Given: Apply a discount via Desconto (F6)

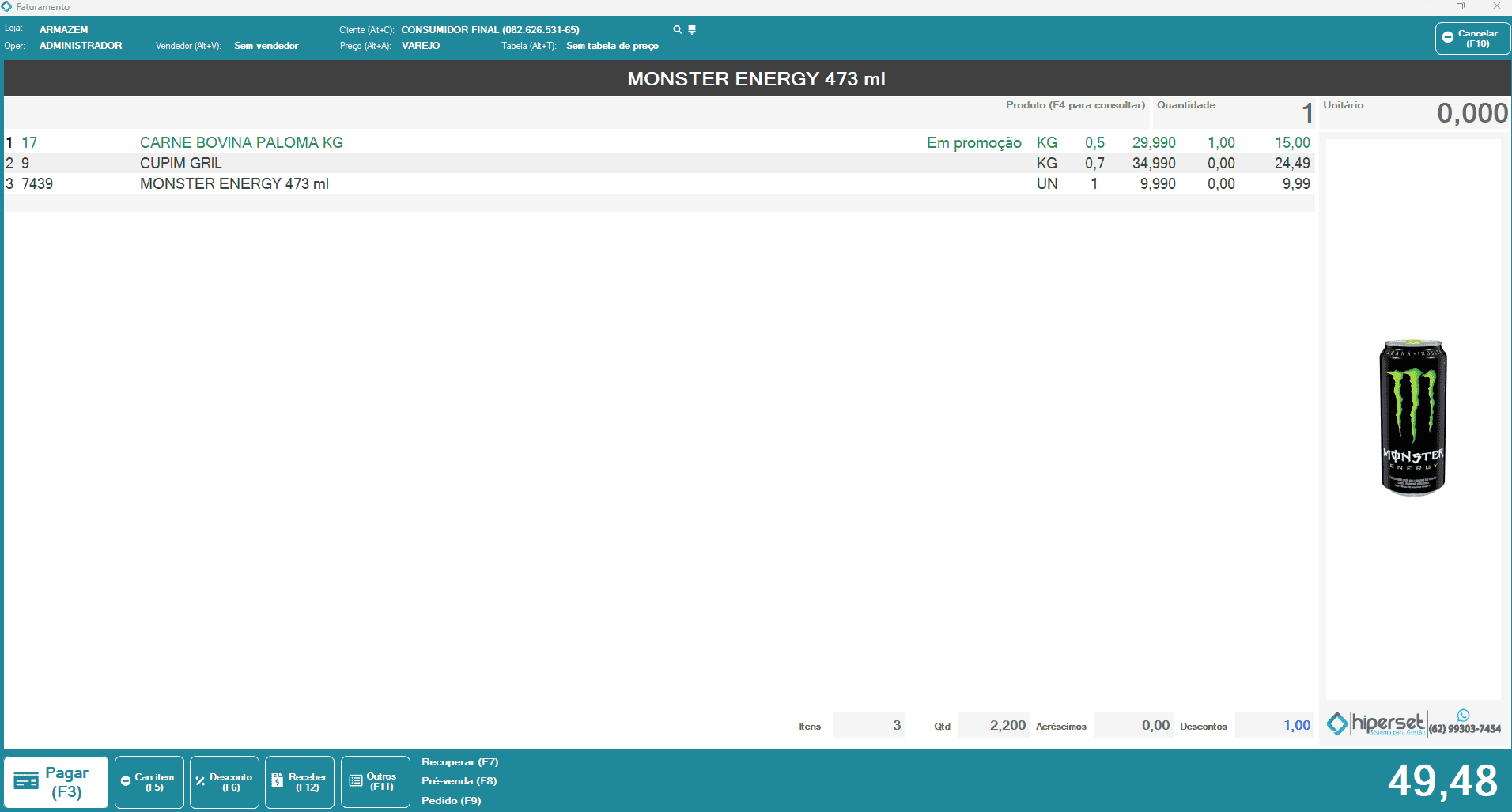Looking at the screenshot, I should [225, 782].
